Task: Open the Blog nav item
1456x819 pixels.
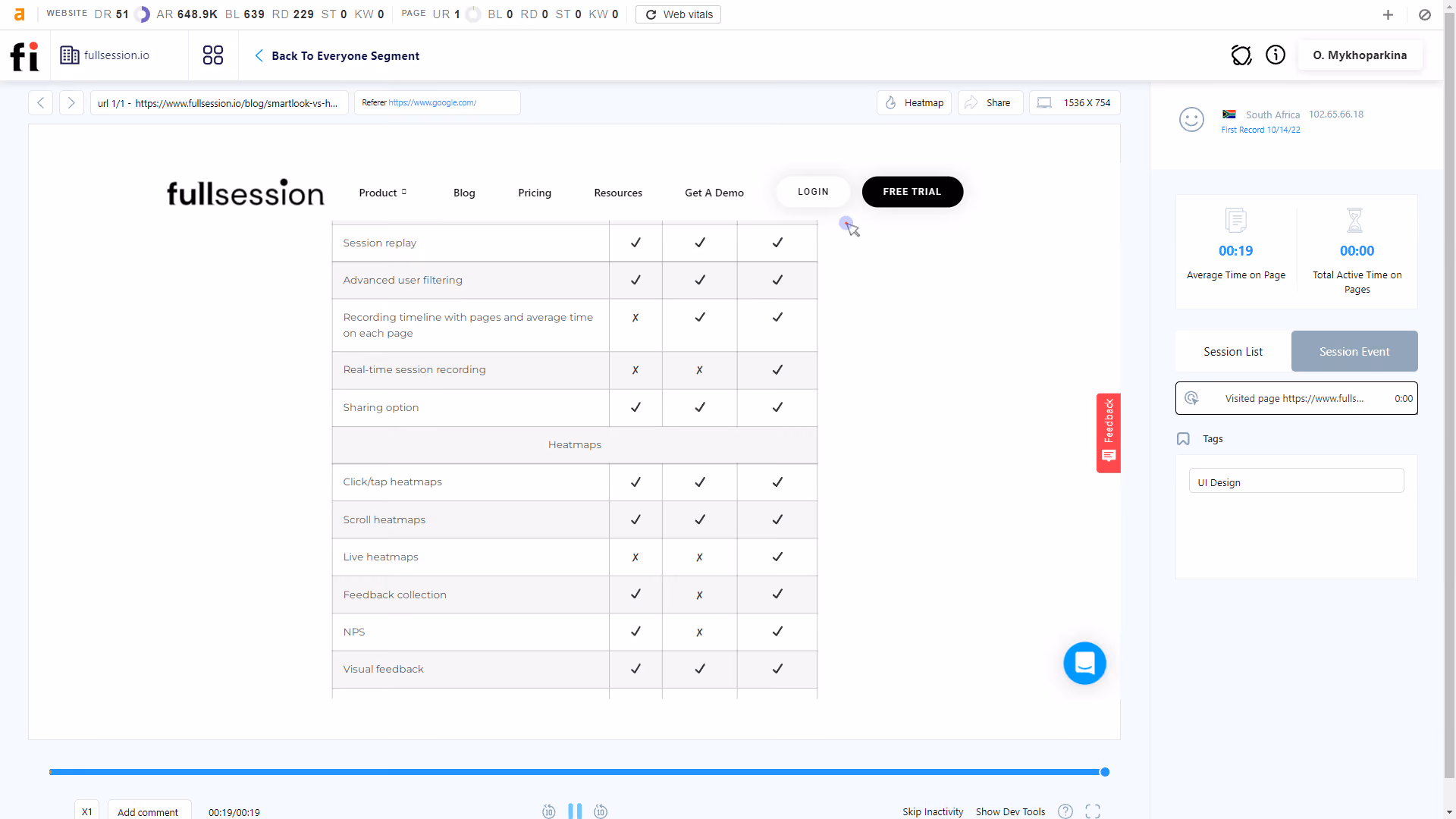Action: (x=464, y=193)
